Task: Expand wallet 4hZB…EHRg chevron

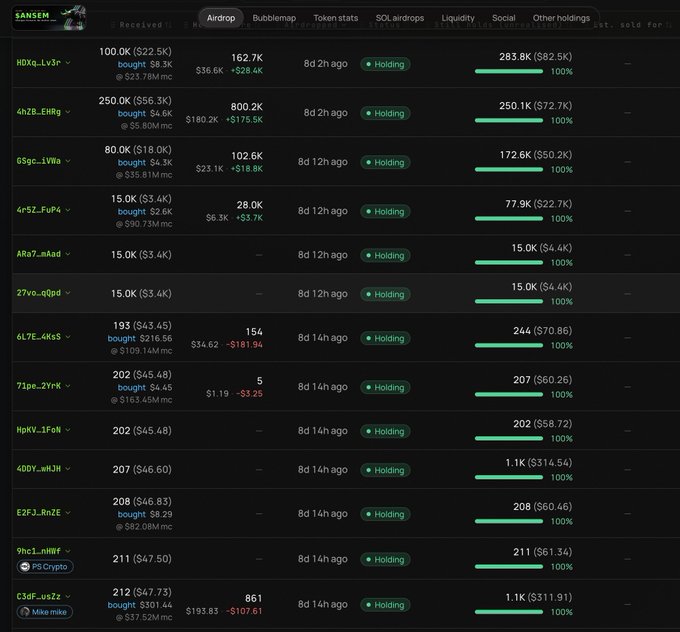Action: tap(68, 112)
